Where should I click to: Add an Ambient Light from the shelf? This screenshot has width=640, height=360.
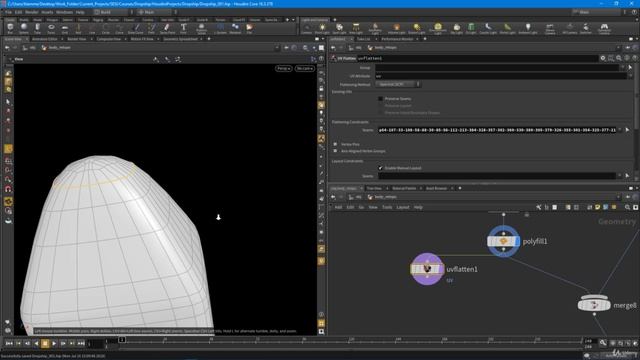click(x=528, y=29)
